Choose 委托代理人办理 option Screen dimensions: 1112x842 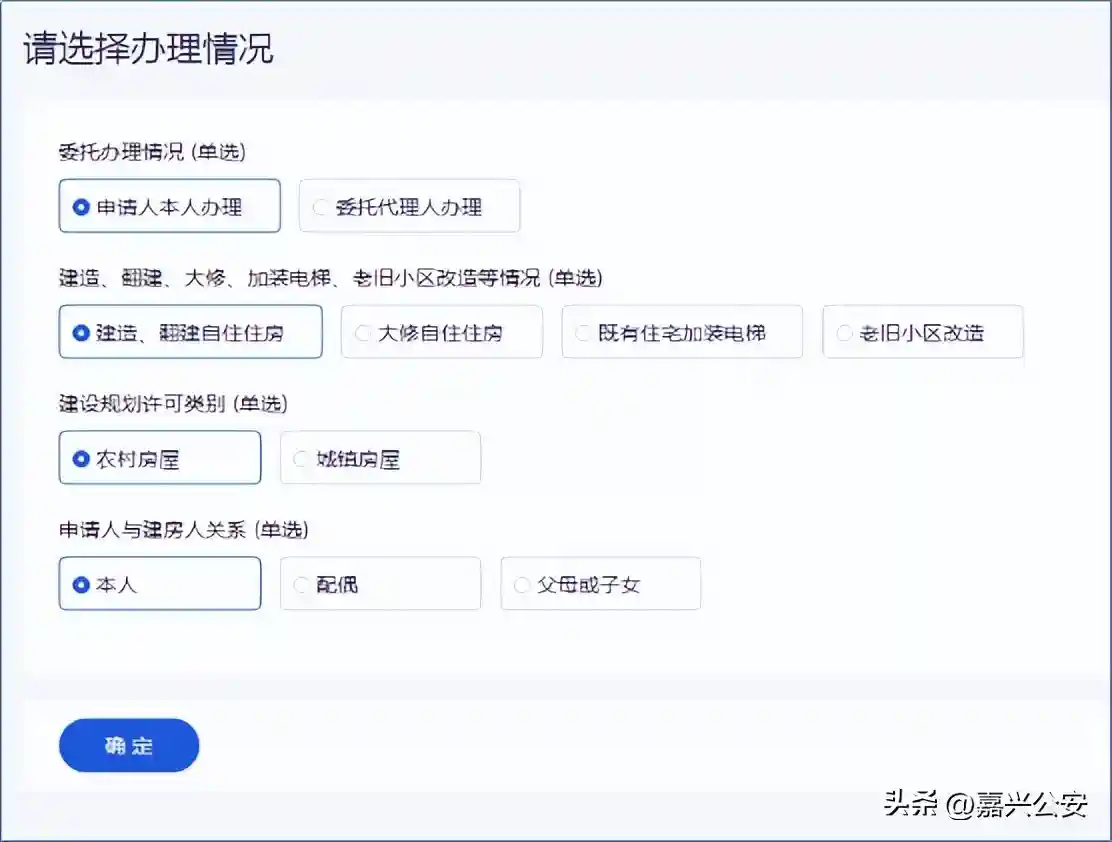pyautogui.click(x=409, y=207)
